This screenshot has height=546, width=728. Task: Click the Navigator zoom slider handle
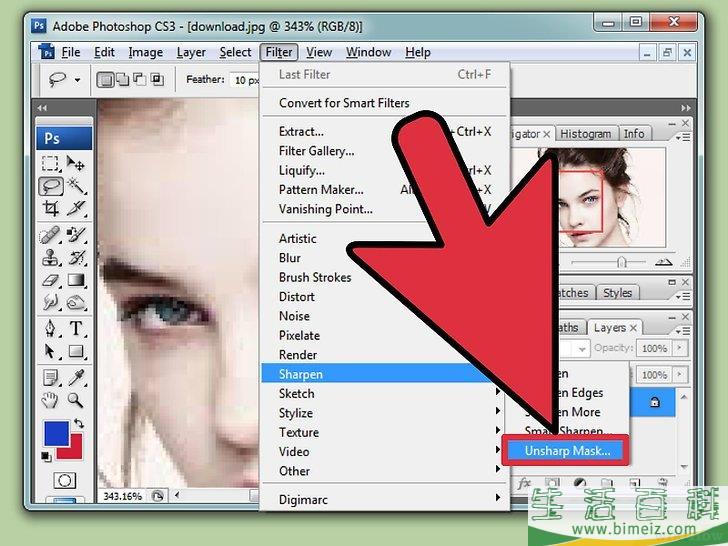621,263
